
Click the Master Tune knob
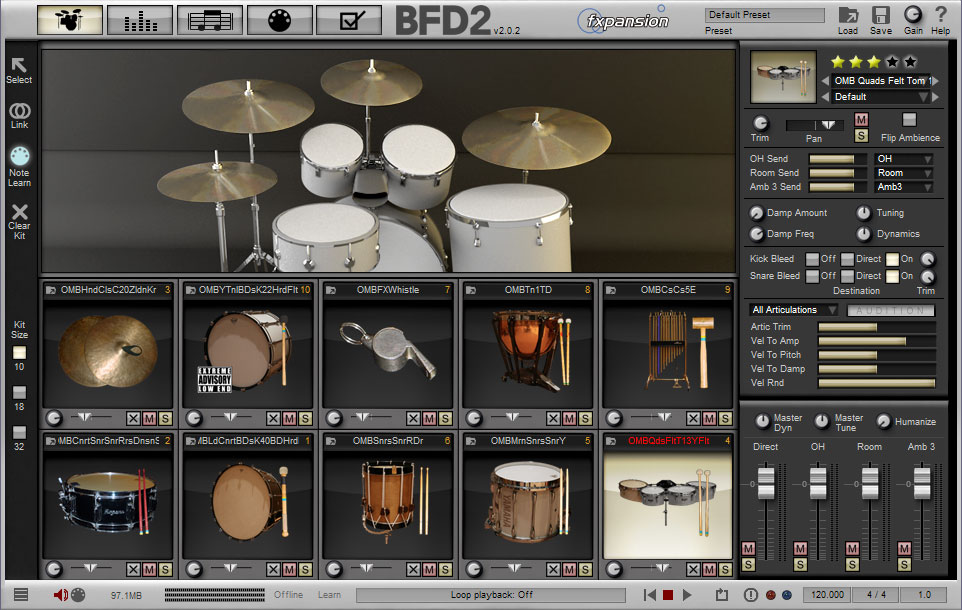[821, 422]
